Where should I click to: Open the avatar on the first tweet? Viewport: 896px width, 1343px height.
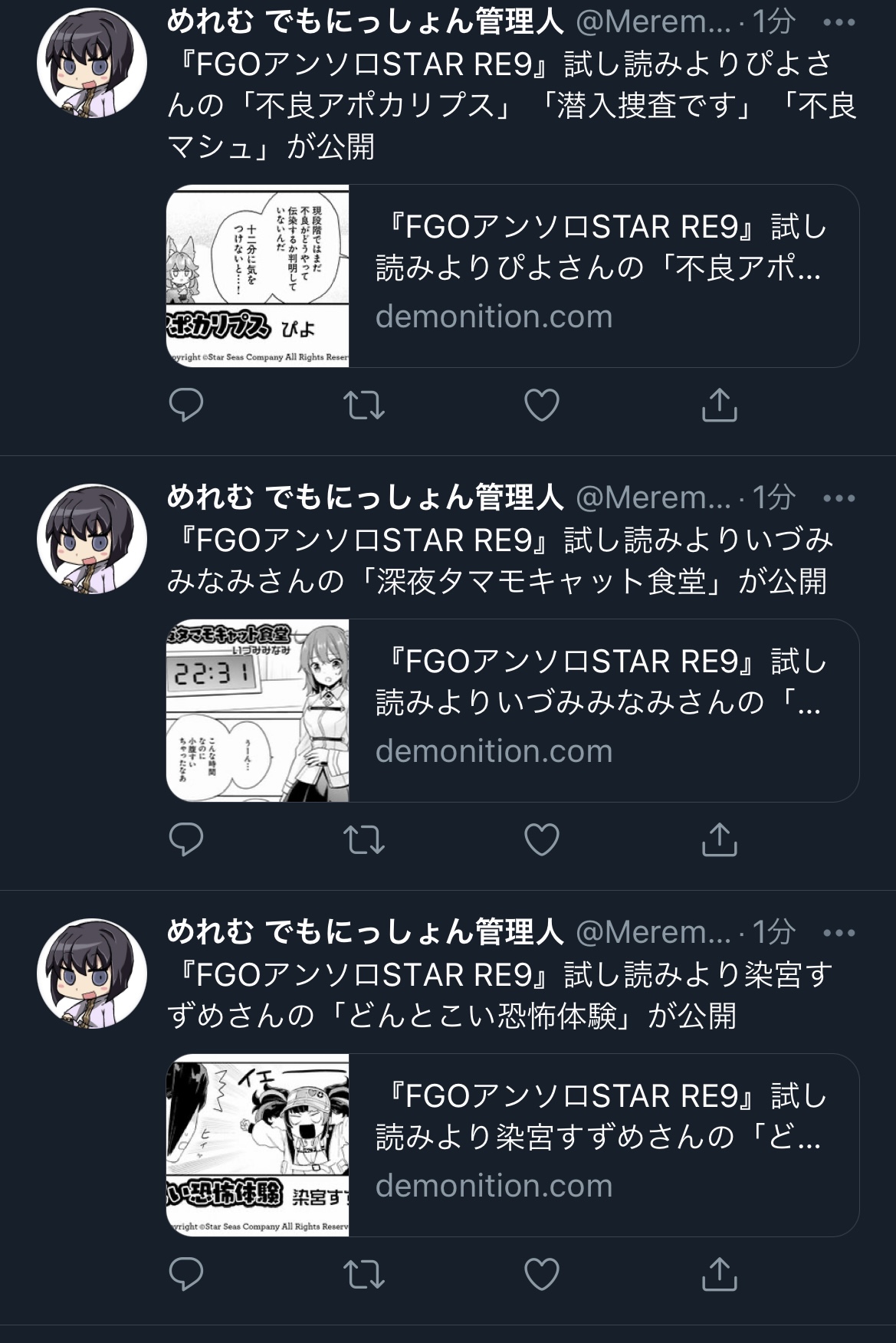92,63
